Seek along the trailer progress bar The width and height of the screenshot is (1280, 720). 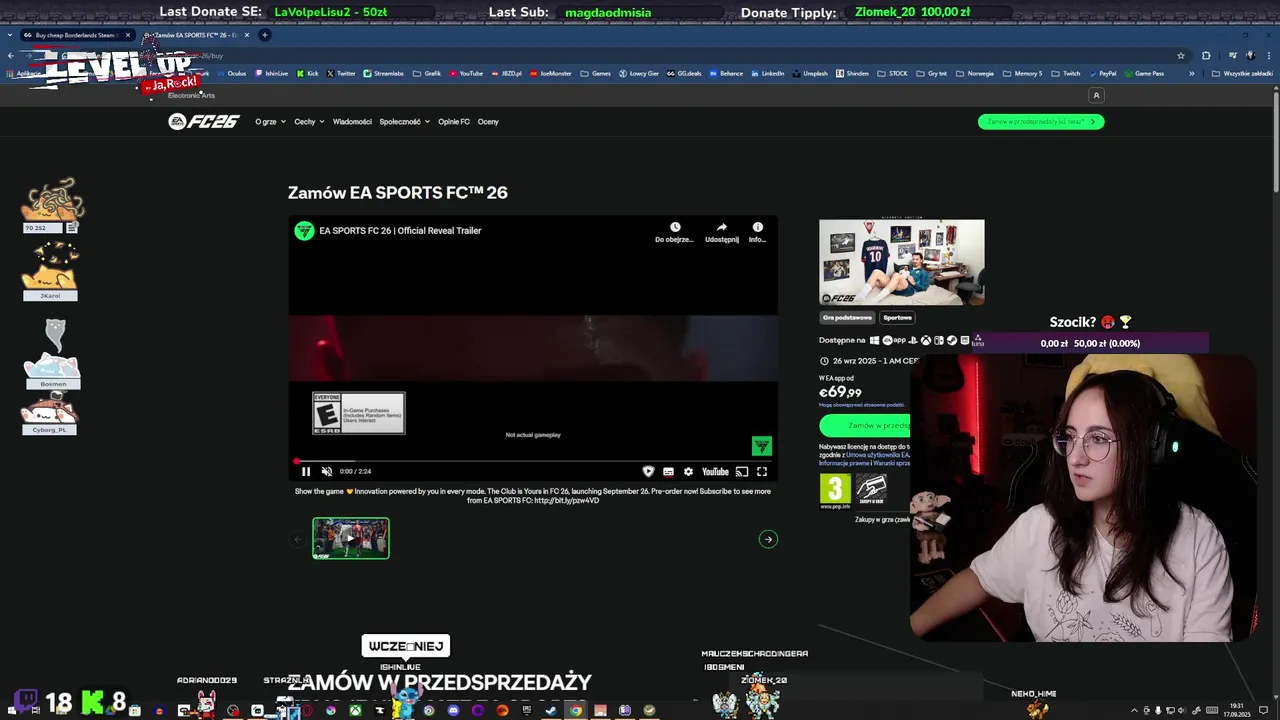(x=533, y=461)
